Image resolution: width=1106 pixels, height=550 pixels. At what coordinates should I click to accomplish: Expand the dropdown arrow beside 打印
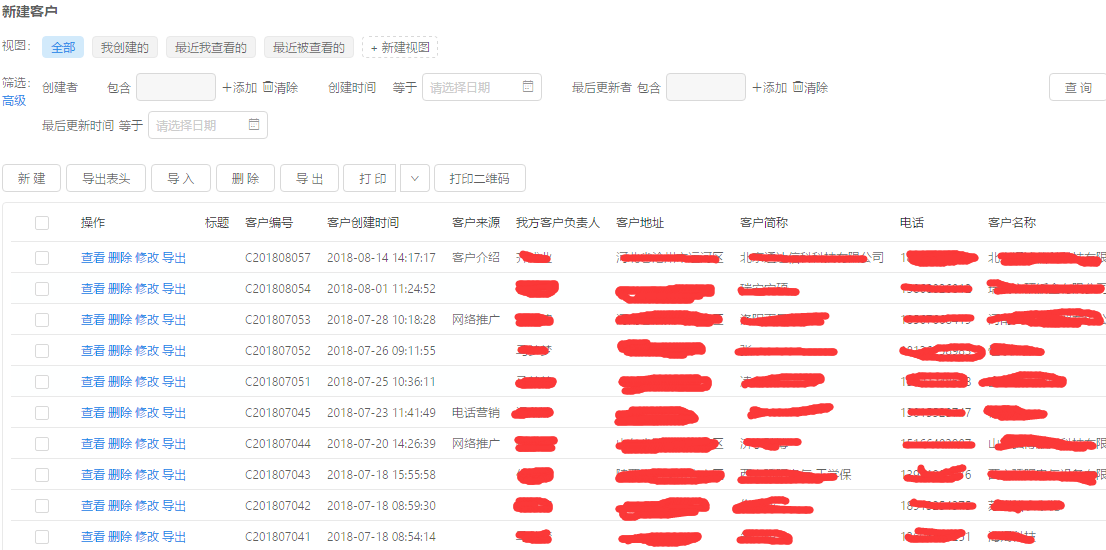click(415, 178)
